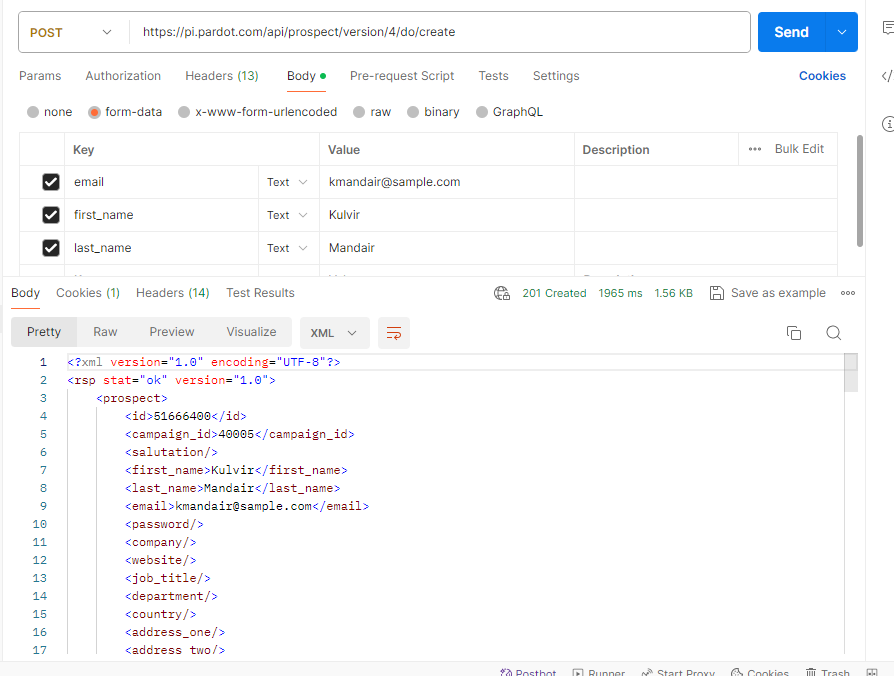The image size is (894, 676).
Task: Open the Text type dropdown for email
Action: 287,182
